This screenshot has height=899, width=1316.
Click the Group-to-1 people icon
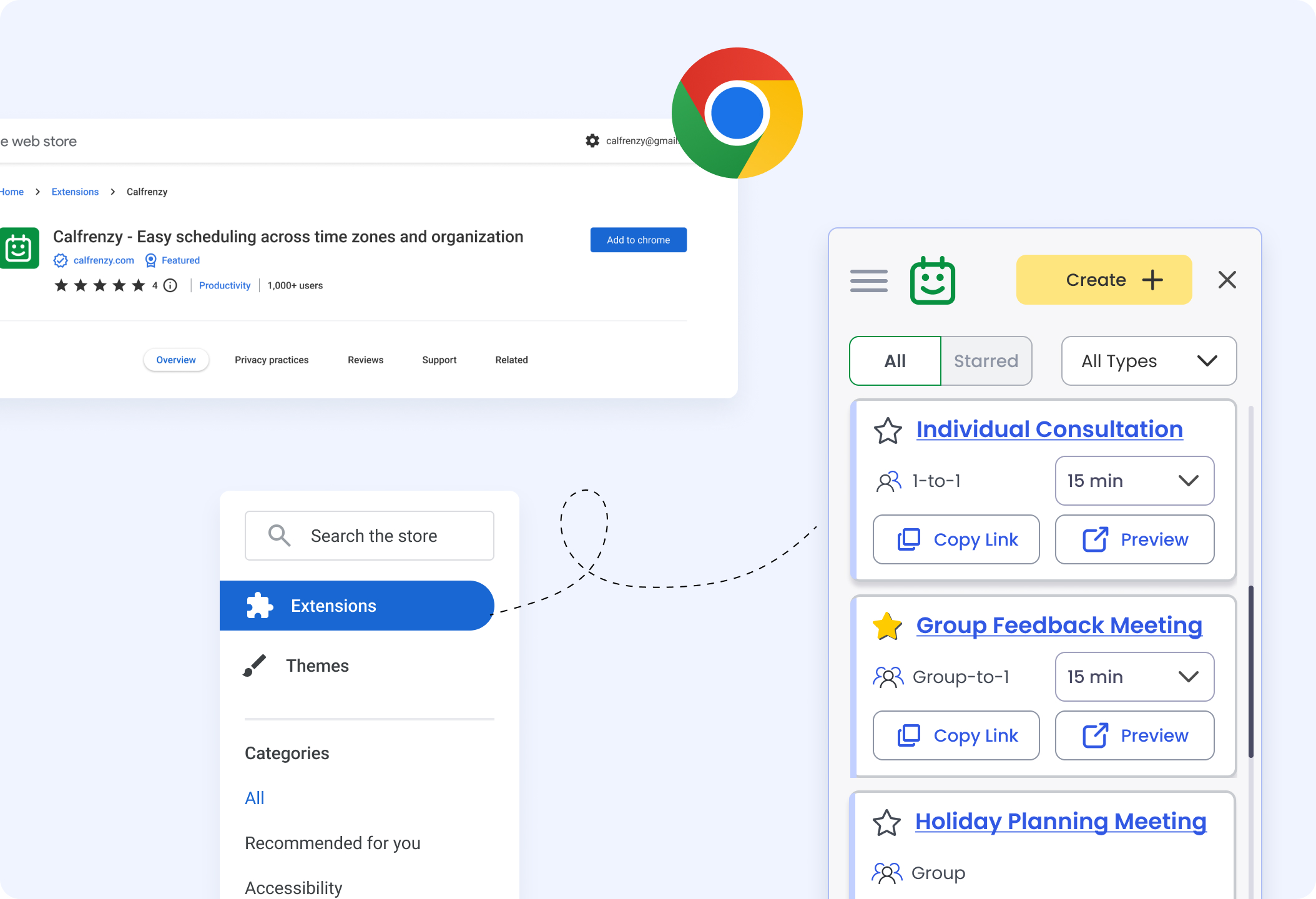[x=888, y=677]
